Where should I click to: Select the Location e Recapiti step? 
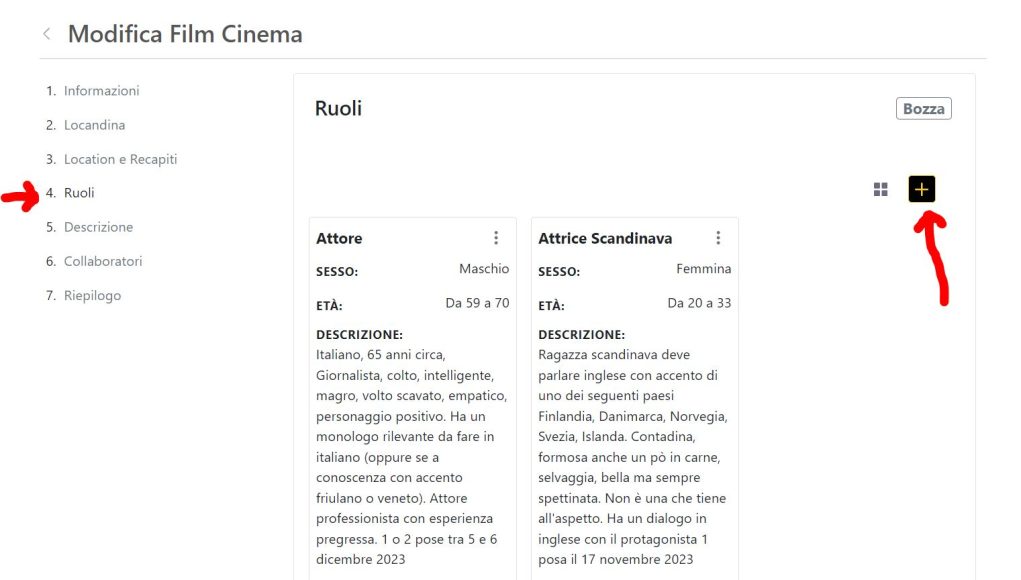click(x=111, y=159)
